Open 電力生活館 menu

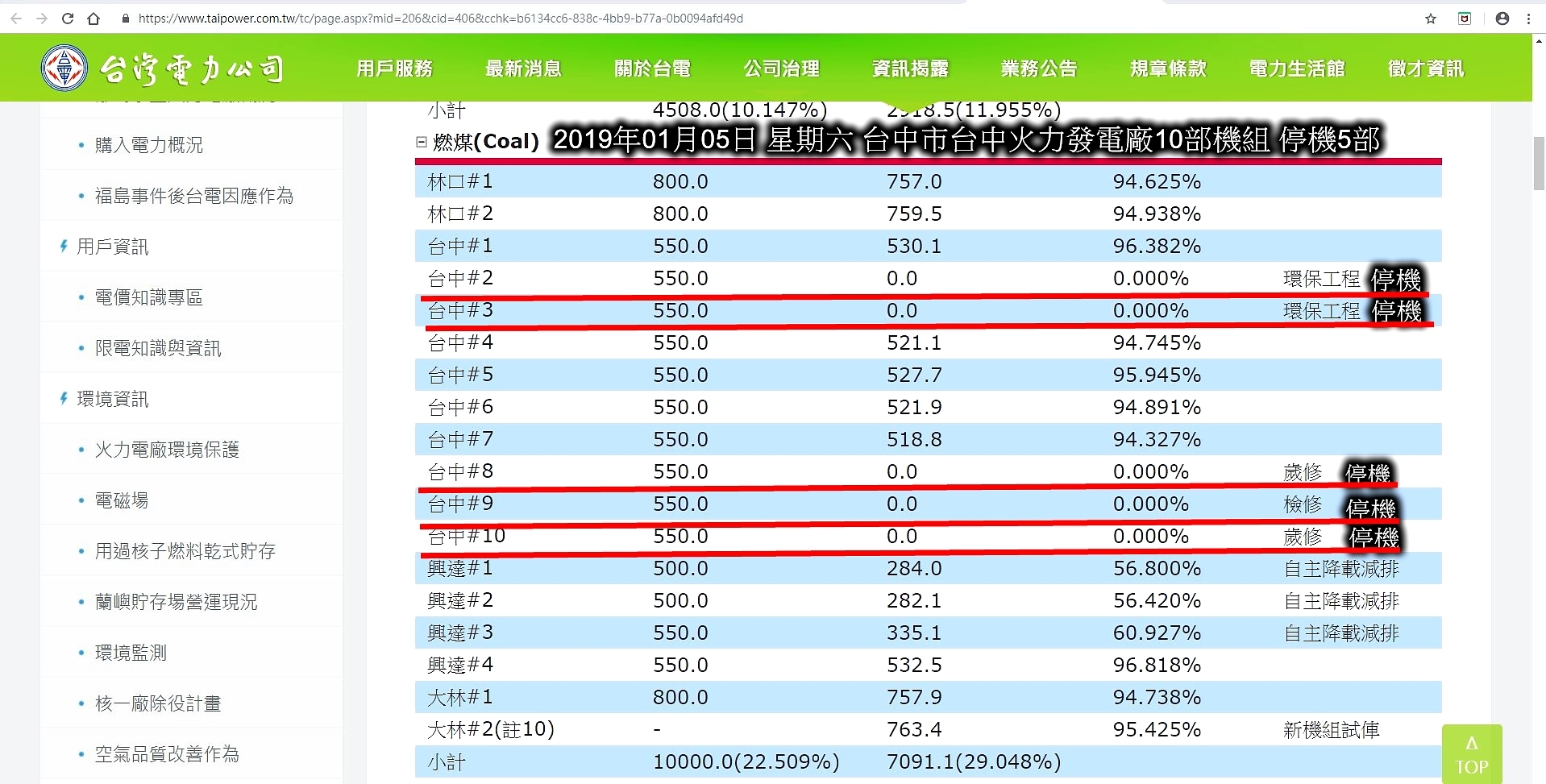(1298, 68)
